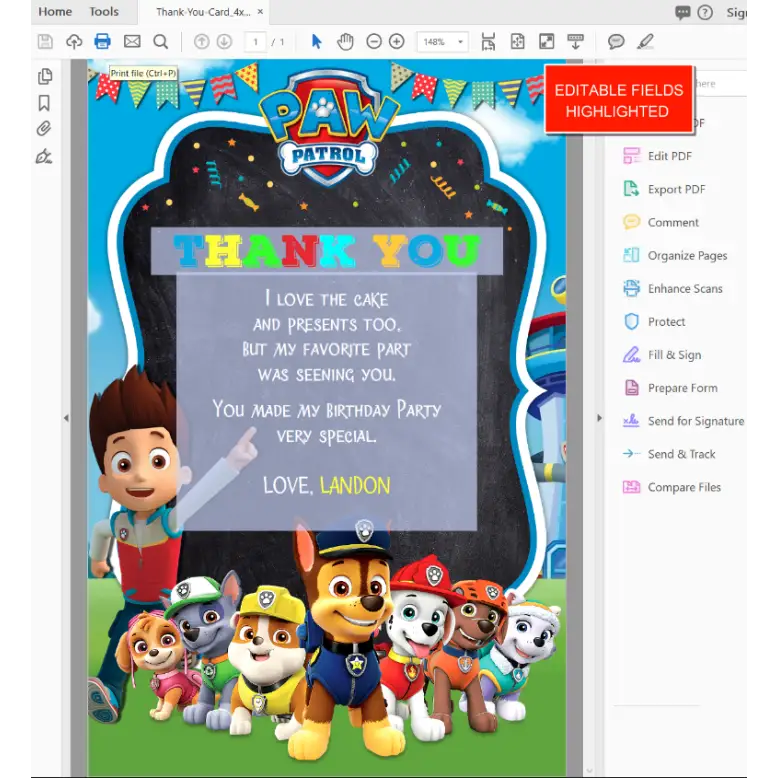Add a sticky note comment icon
Screen dimensions: 778x778
pos(616,42)
